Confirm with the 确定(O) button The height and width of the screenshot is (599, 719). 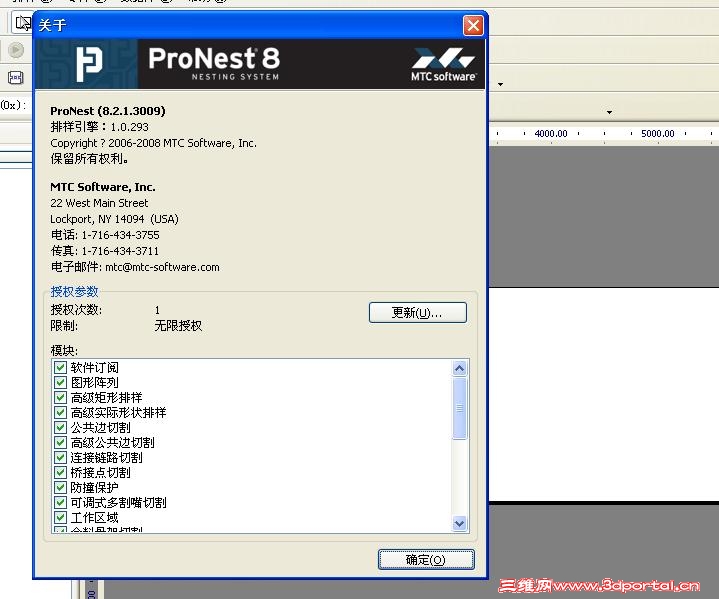(426, 560)
